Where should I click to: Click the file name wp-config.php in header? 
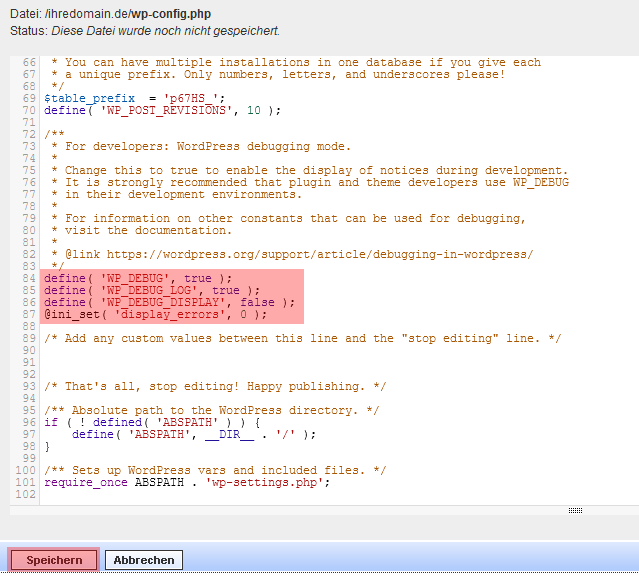(171, 14)
